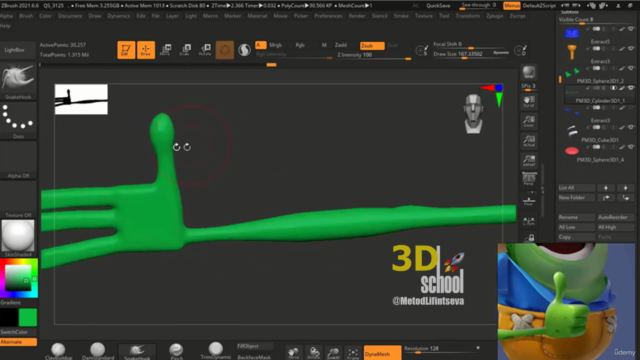The height and width of the screenshot is (360, 640).
Task: Click the AutoReorder button
Action: [x=616, y=217]
